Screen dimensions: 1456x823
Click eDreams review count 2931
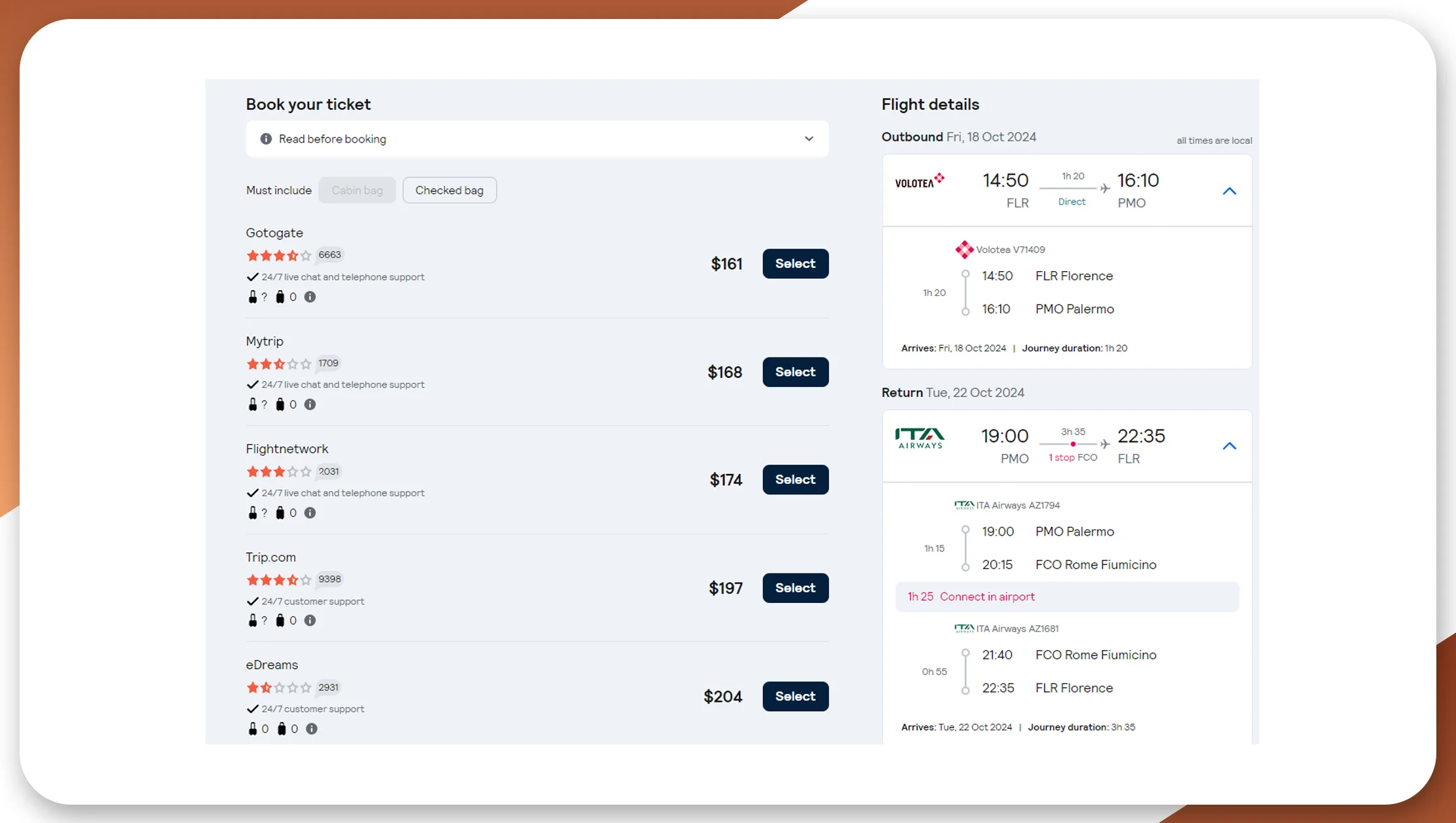tap(328, 687)
